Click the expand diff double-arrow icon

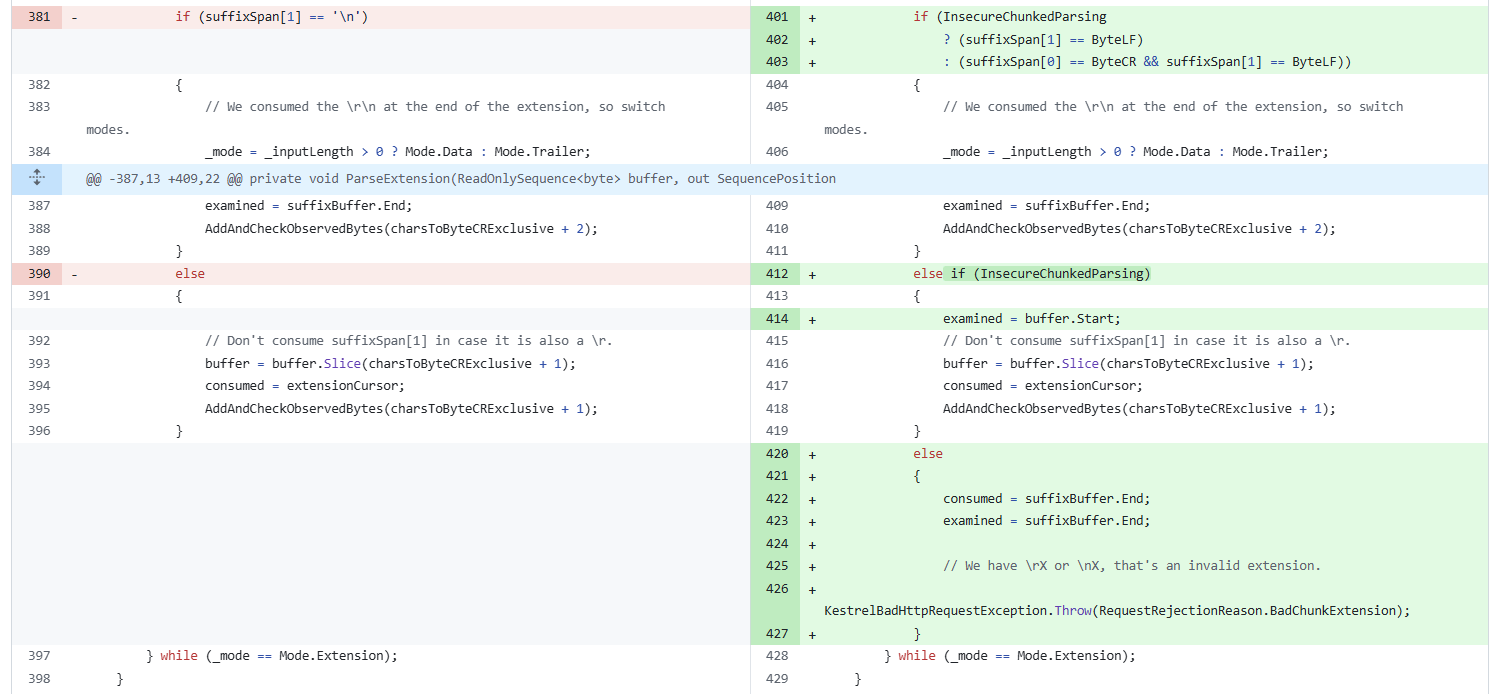point(37,177)
